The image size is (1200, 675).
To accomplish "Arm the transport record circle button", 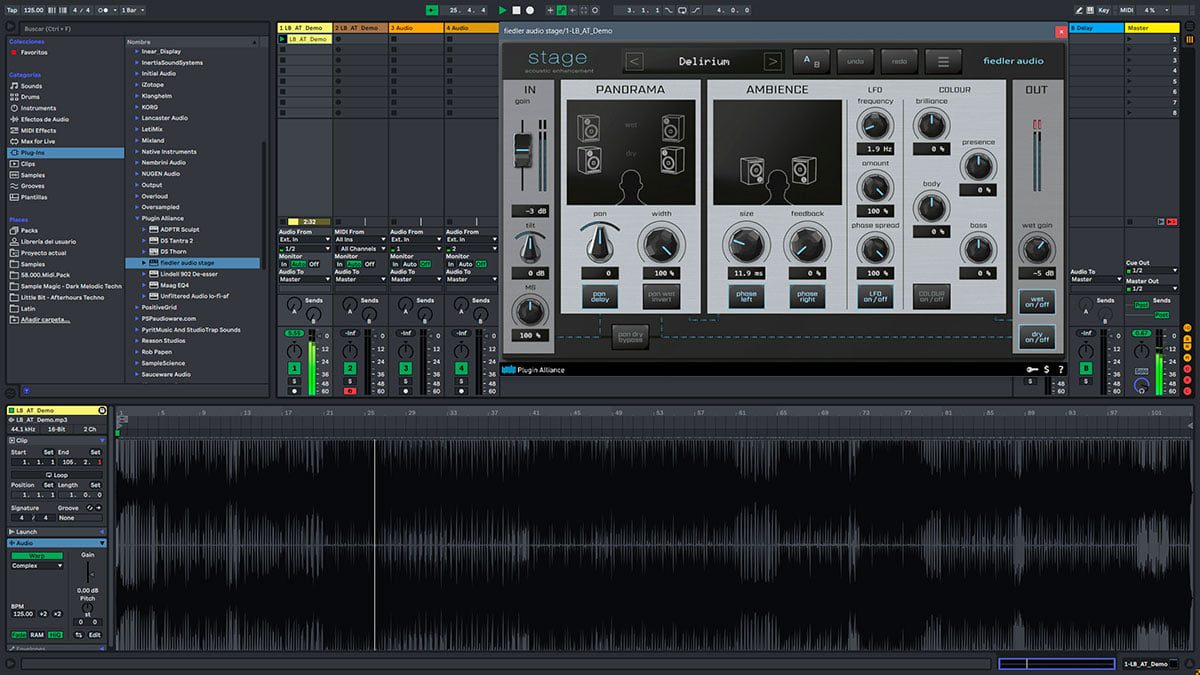I will [x=530, y=9].
